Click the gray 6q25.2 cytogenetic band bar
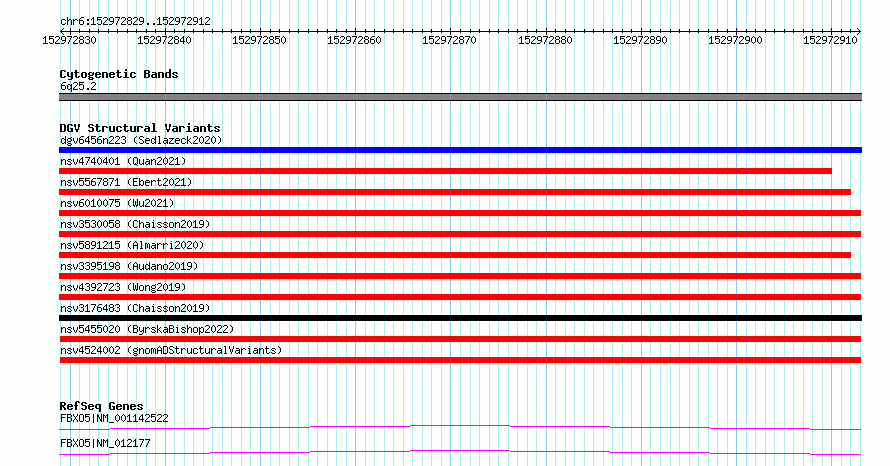The height and width of the screenshot is (466, 890). point(460,97)
